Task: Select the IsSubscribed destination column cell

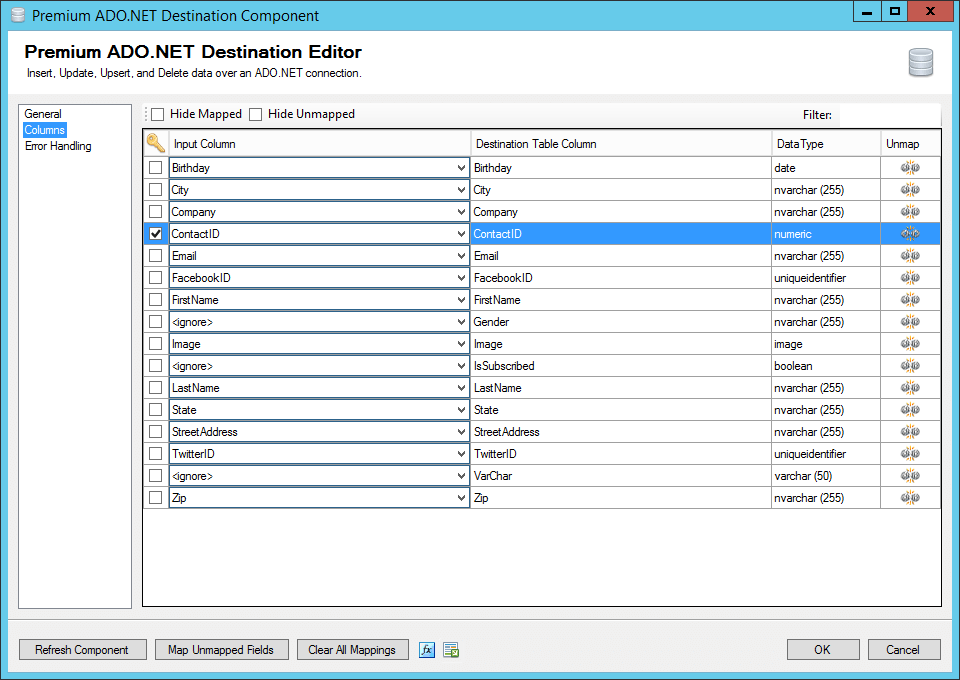Action: pos(621,366)
